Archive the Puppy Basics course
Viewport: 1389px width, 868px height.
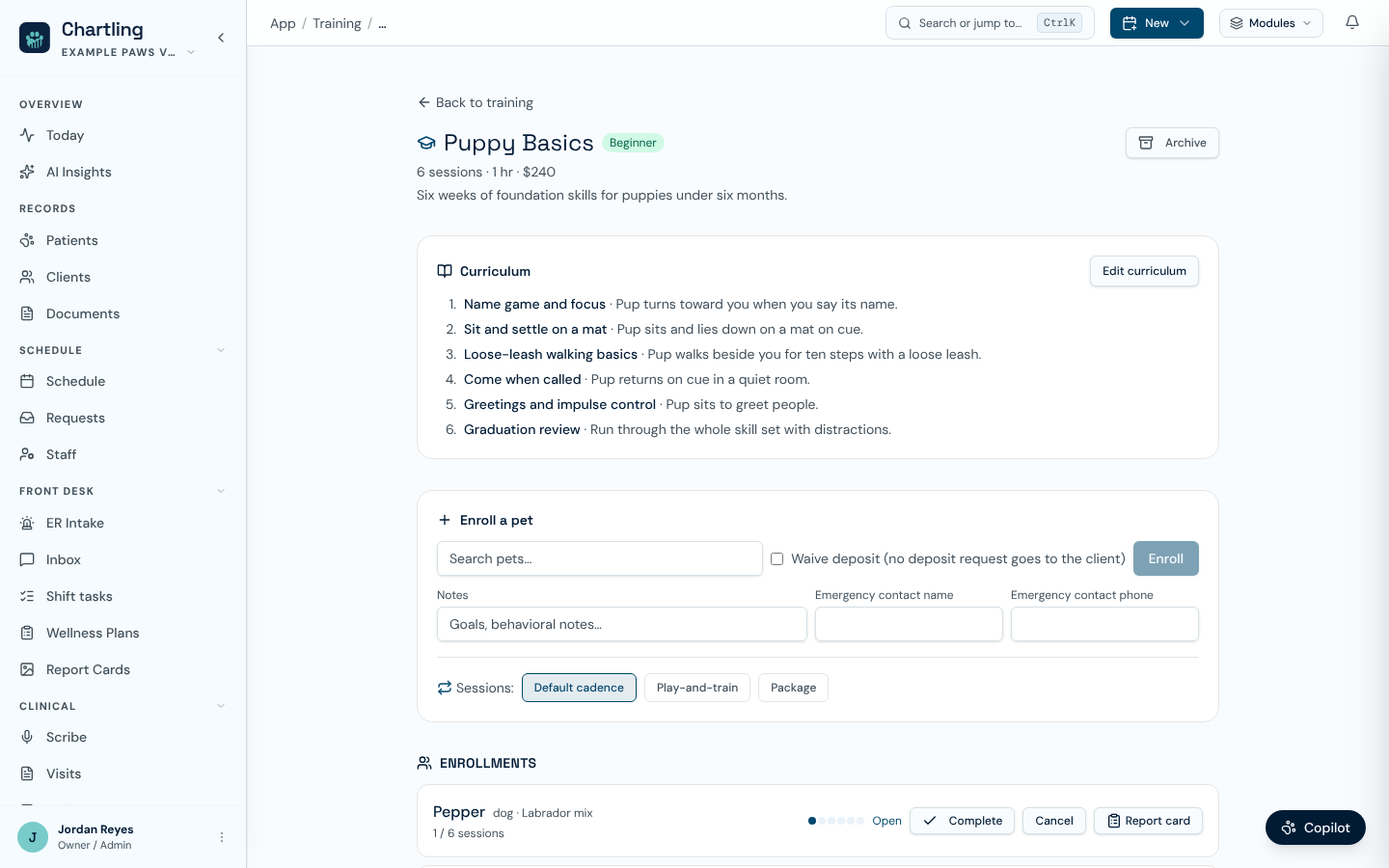tap(1172, 143)
